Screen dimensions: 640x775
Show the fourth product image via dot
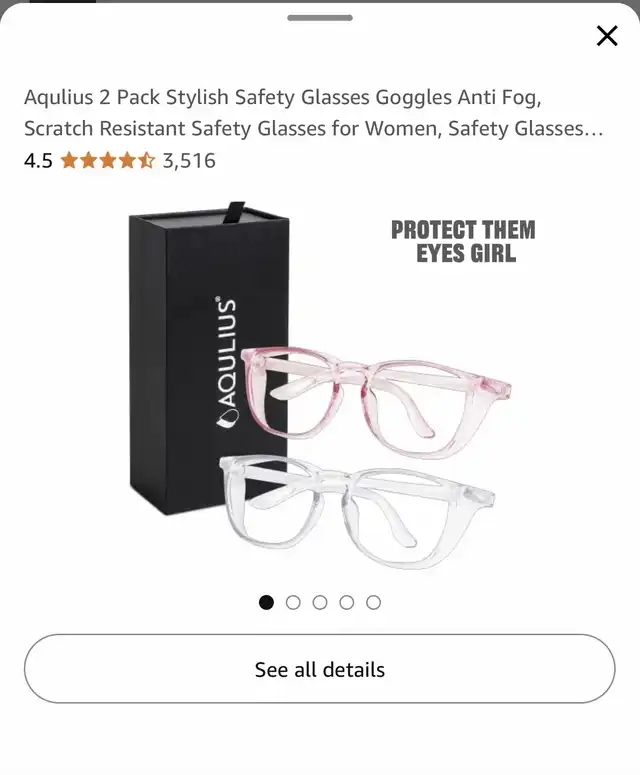[346, 602]
